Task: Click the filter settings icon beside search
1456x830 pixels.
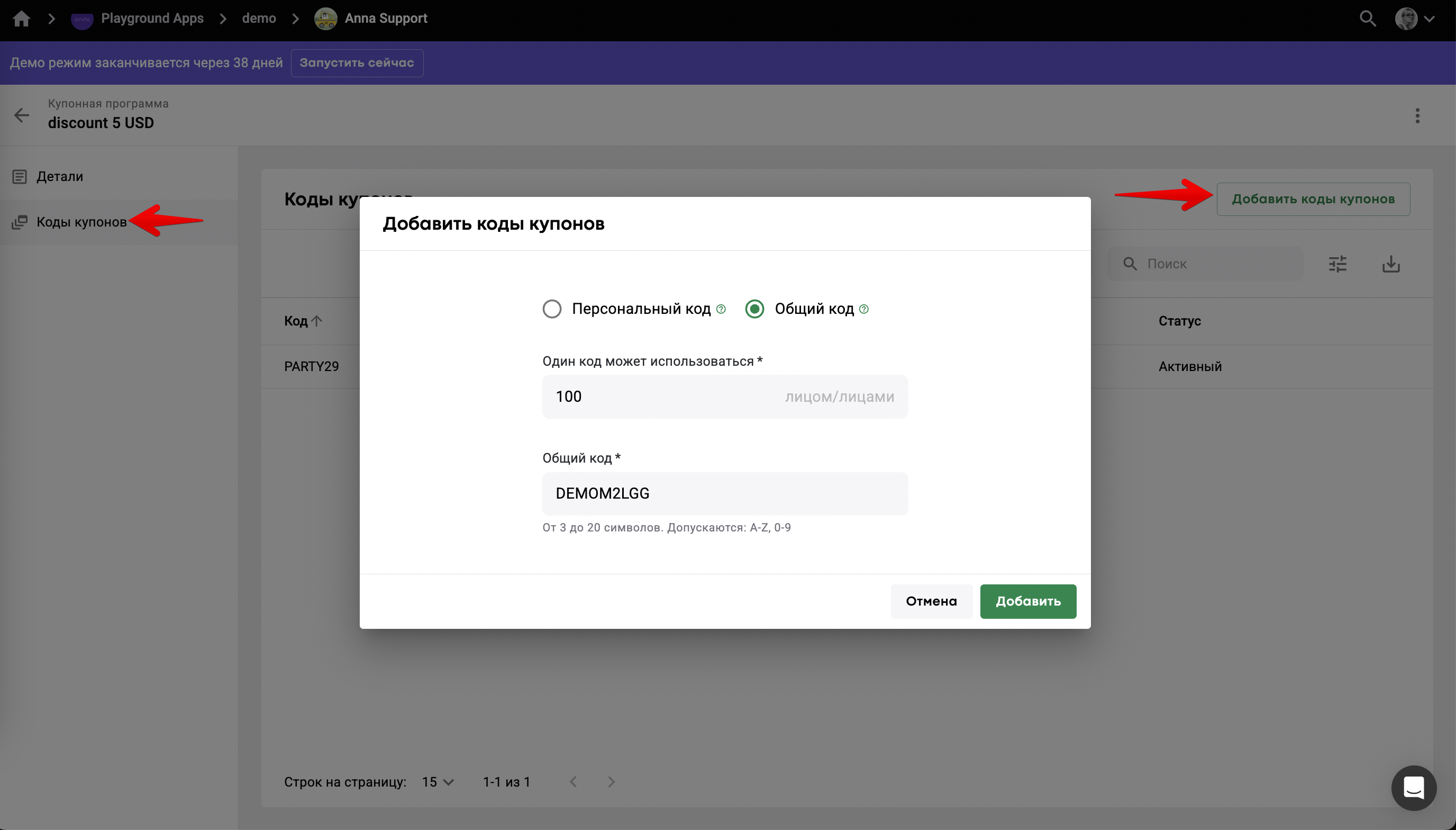Action: (x=1337, y=264)
